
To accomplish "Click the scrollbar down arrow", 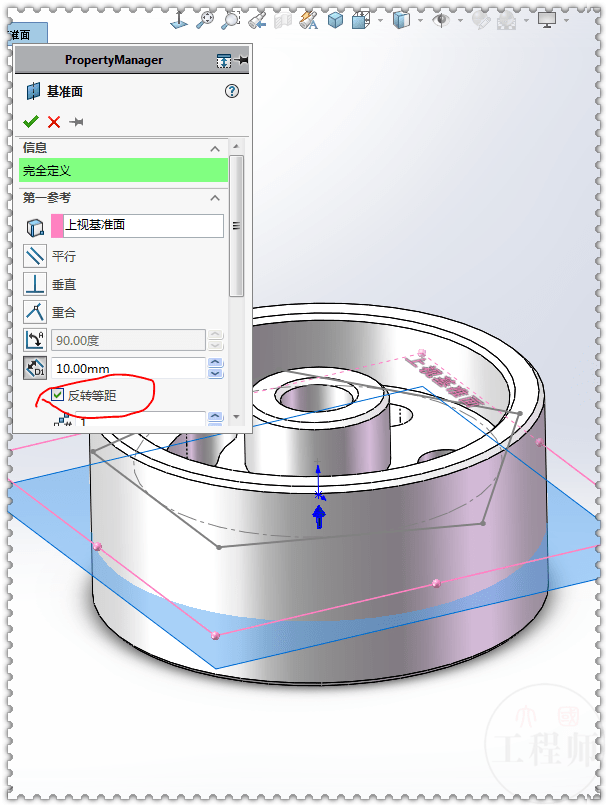I will pyautogui.click(x=236, y=416).
